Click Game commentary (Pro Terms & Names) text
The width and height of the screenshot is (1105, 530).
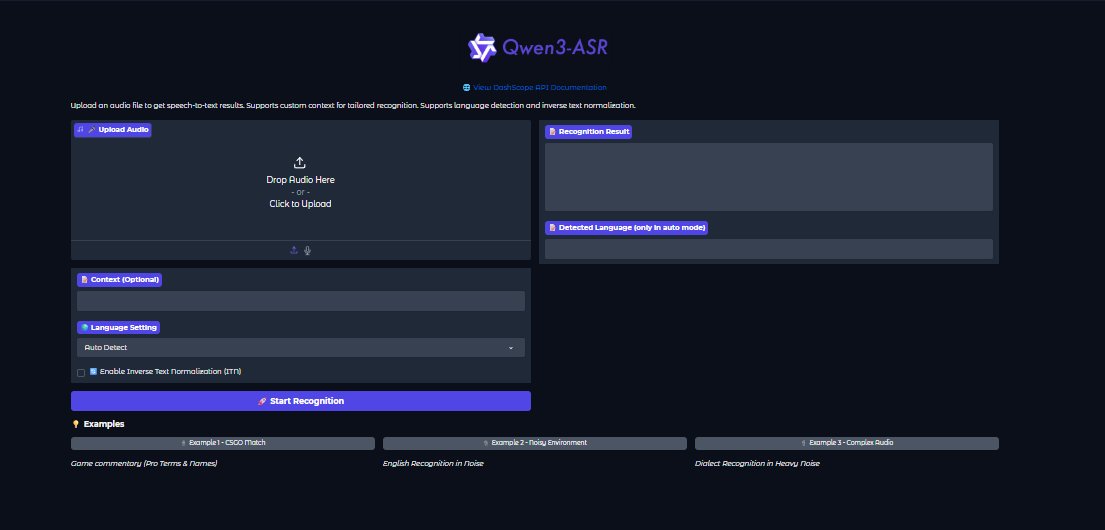(144, 464)
